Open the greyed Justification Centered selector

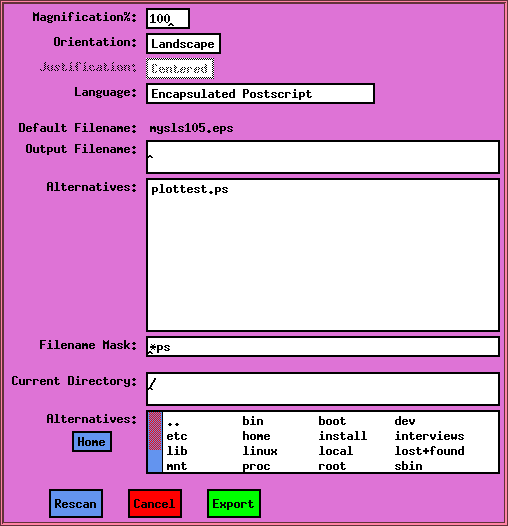pyautogui.click(x=180, y=69)
